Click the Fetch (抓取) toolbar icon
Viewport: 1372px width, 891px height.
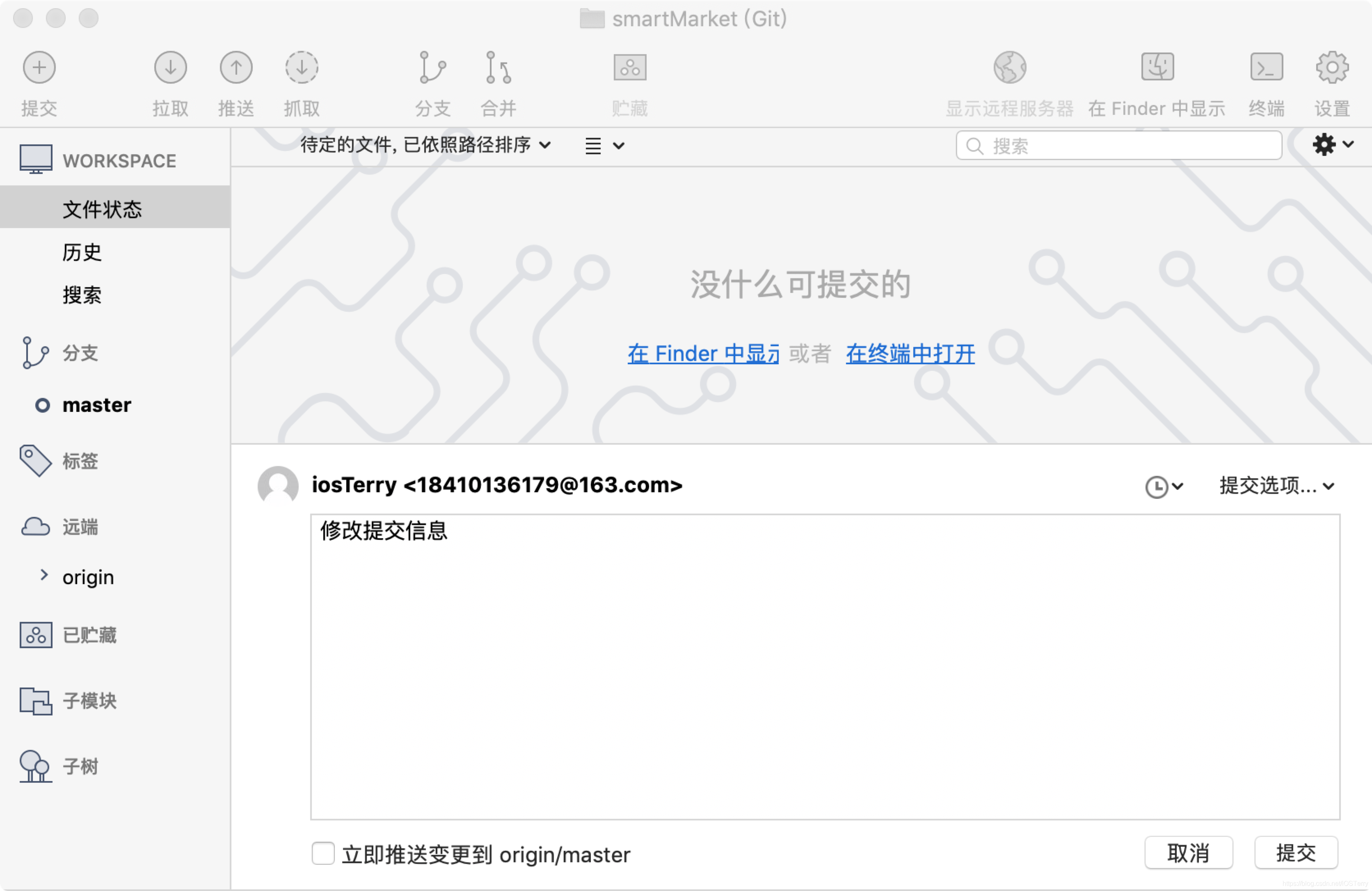point(302,68)
